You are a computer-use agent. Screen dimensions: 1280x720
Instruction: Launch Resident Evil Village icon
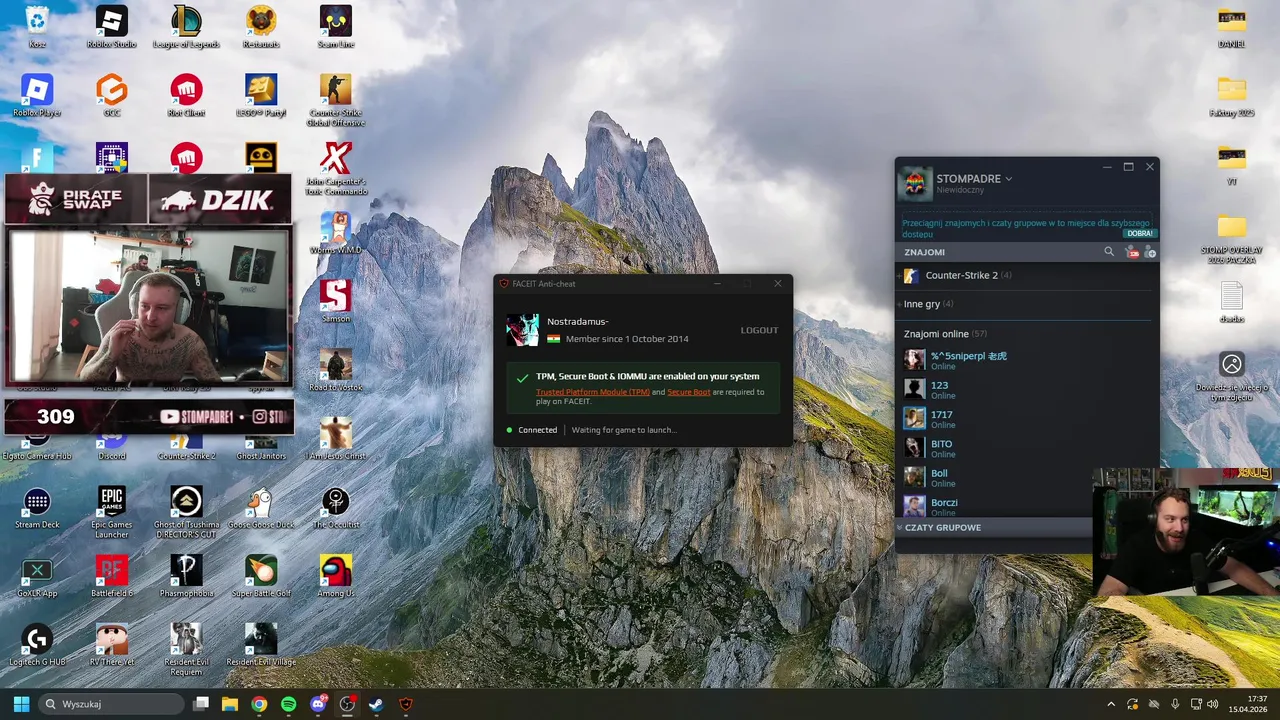[x=261, y=645]
